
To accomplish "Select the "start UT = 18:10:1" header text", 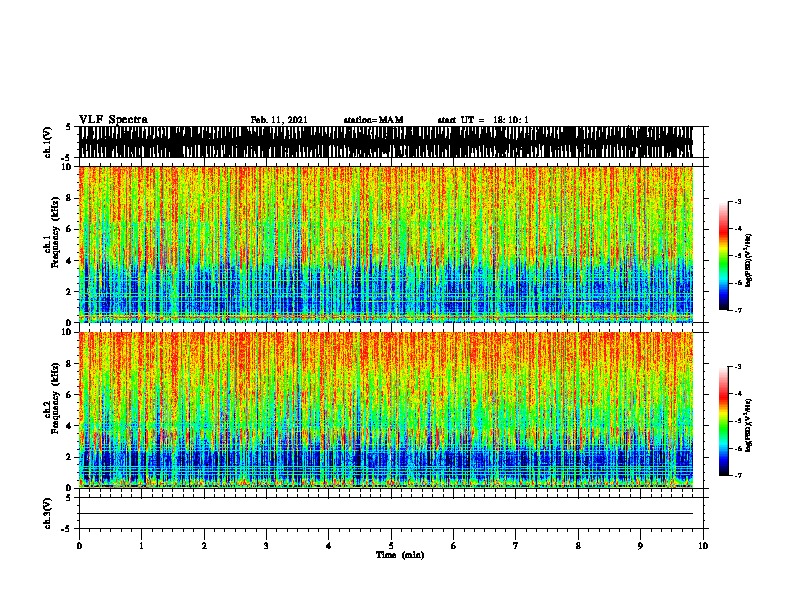I will 483,120.
